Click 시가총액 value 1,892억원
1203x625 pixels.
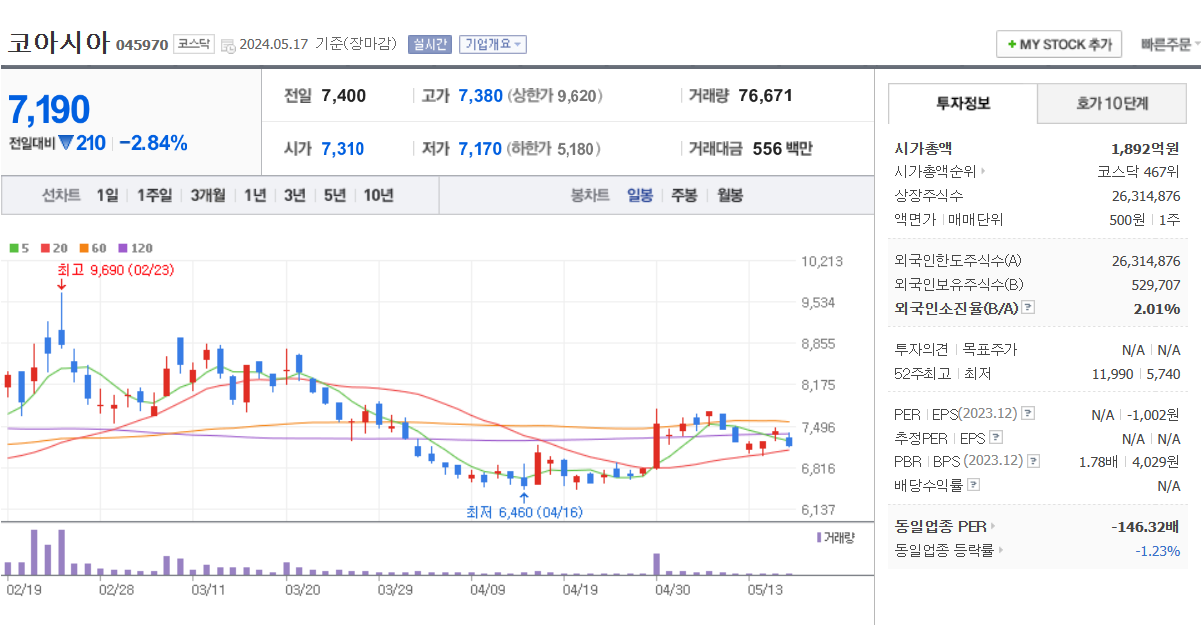1145,148
